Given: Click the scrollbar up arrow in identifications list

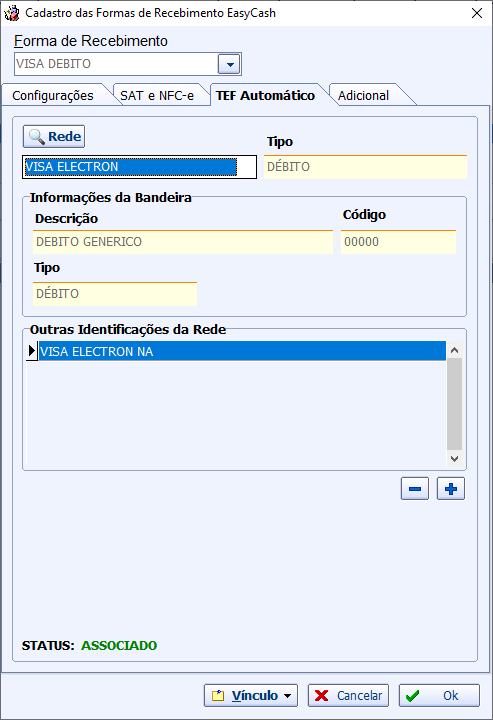Looking at the screenshot, I should pyautogui.click(x=454, y=350).
